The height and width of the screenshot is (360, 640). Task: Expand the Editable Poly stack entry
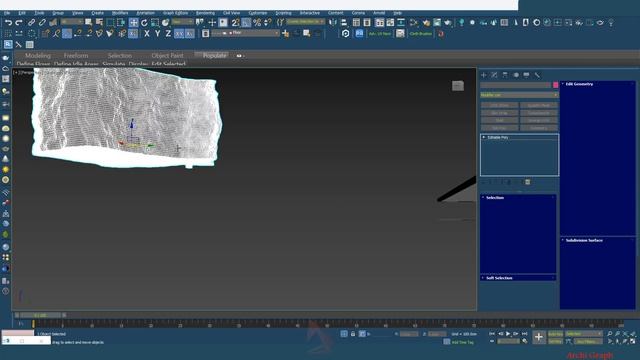tap(484, 138)
